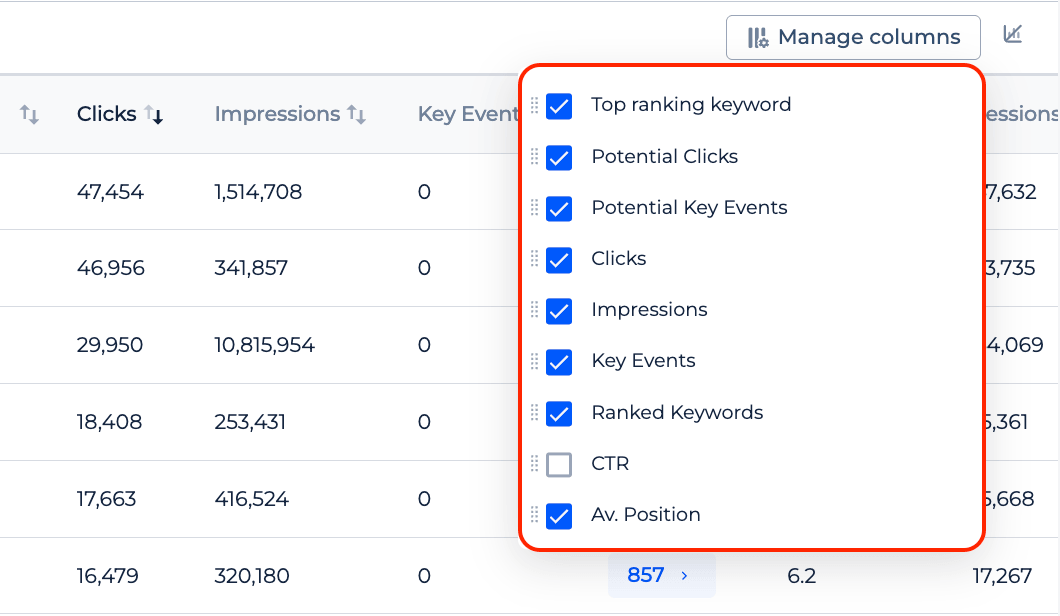Select the Av. Position label

click(646, 515)
